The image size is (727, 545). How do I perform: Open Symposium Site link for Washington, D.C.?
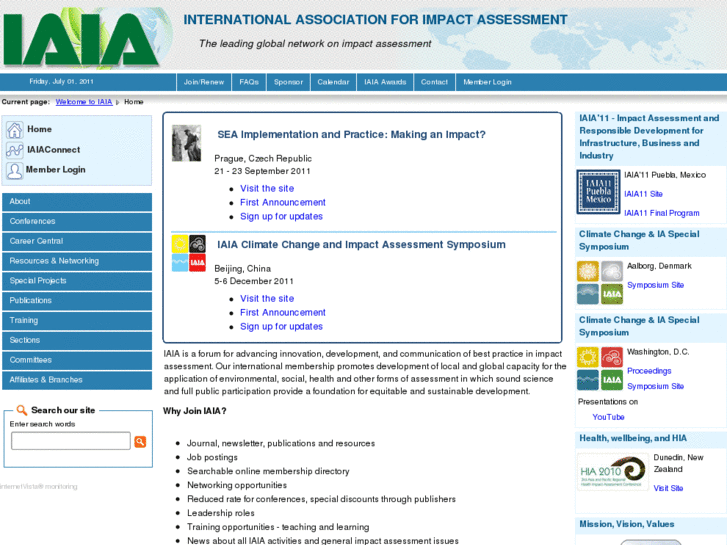[x=655, y=386]
